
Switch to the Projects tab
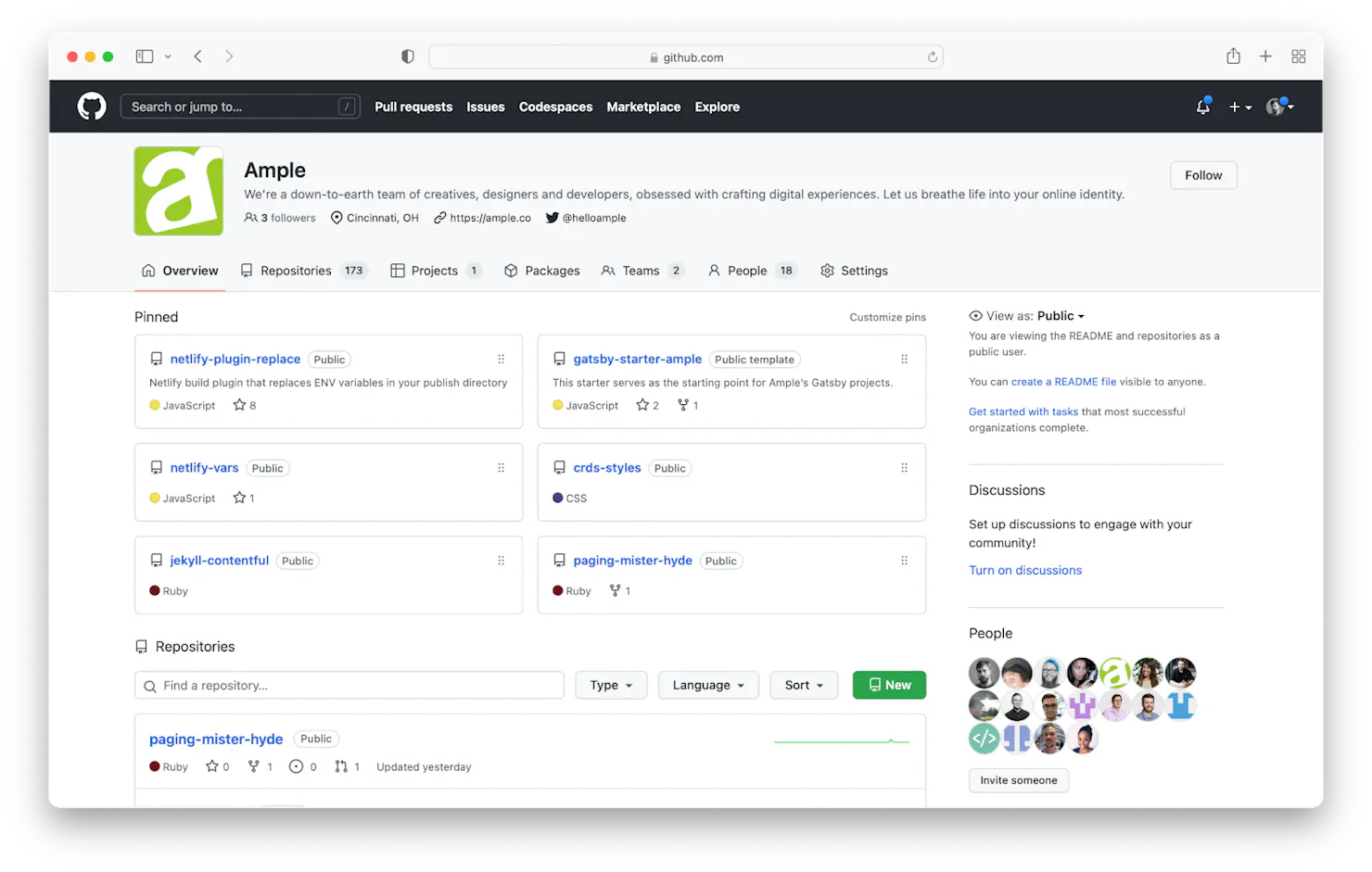pos(436,271)
